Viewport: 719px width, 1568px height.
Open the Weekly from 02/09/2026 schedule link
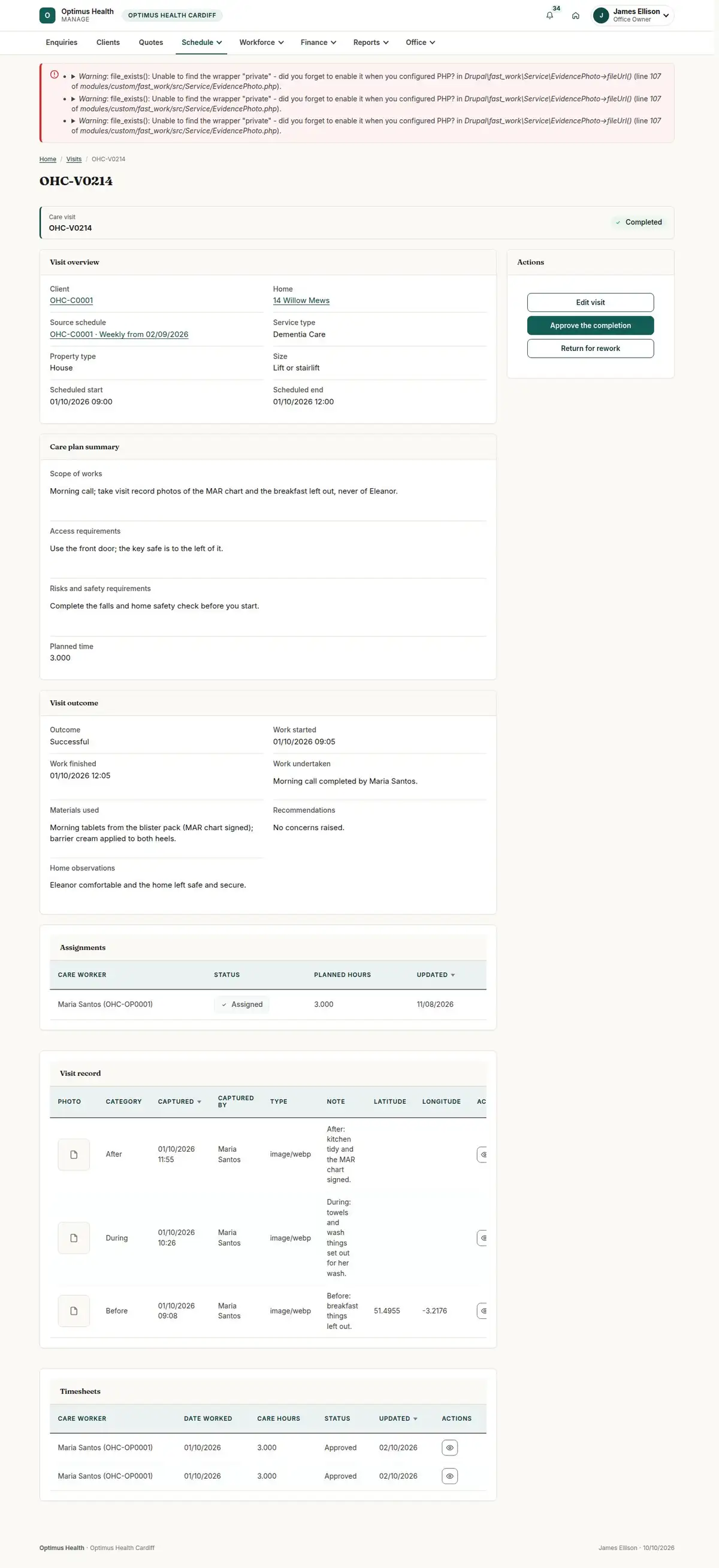click(119, 335)
